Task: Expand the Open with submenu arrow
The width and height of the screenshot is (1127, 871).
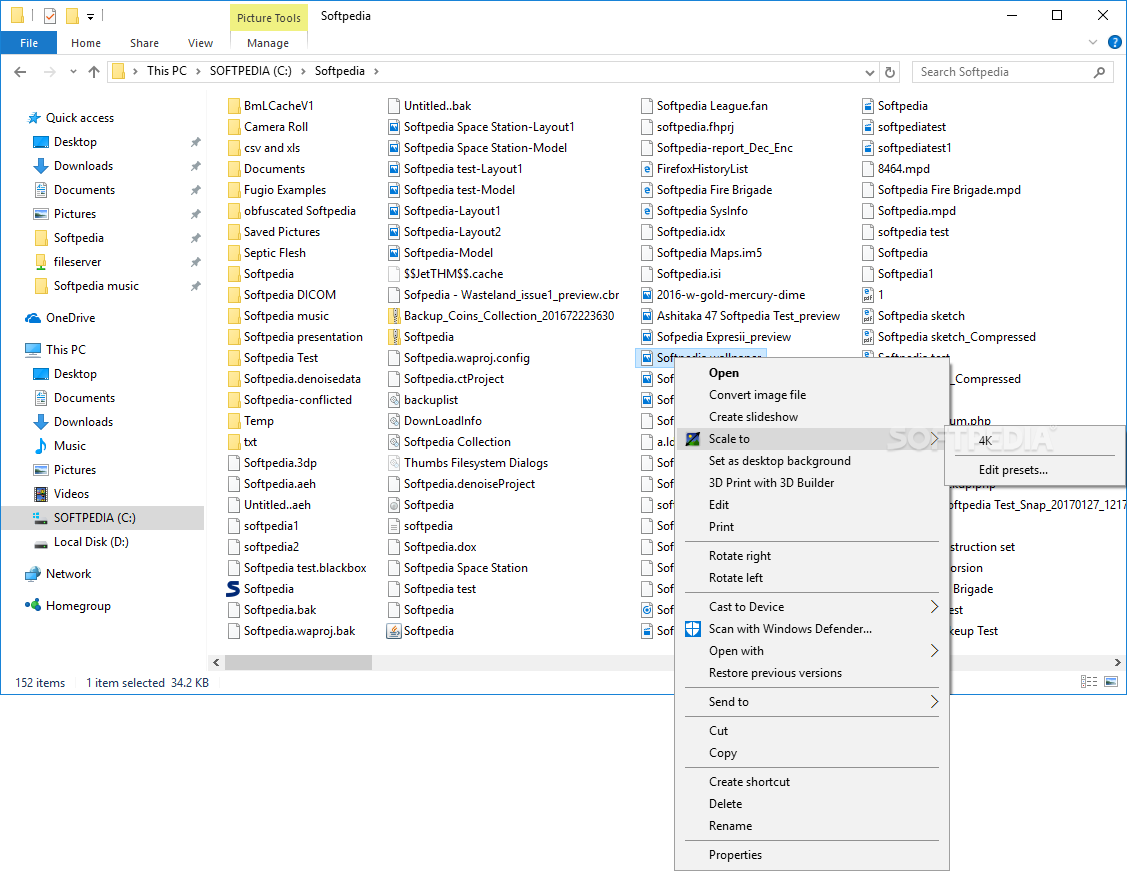Action: click(934, 650)
